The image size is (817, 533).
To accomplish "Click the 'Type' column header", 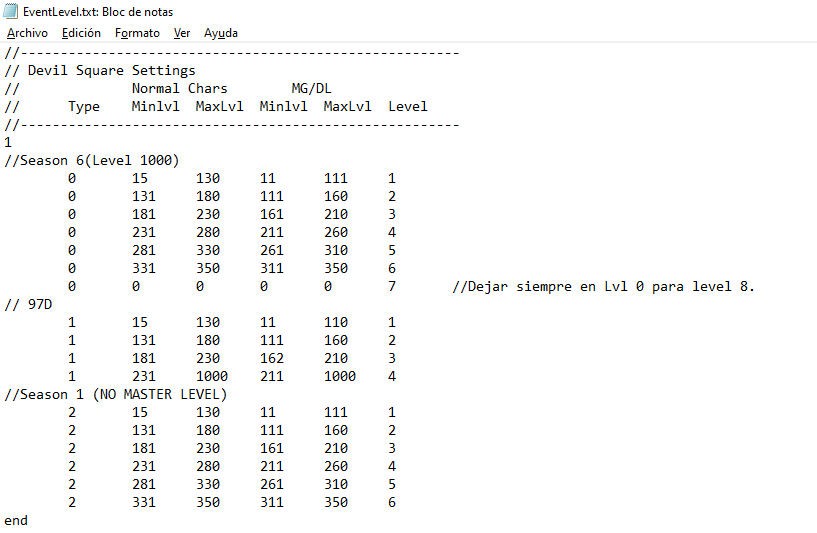I will pos(84,107).
